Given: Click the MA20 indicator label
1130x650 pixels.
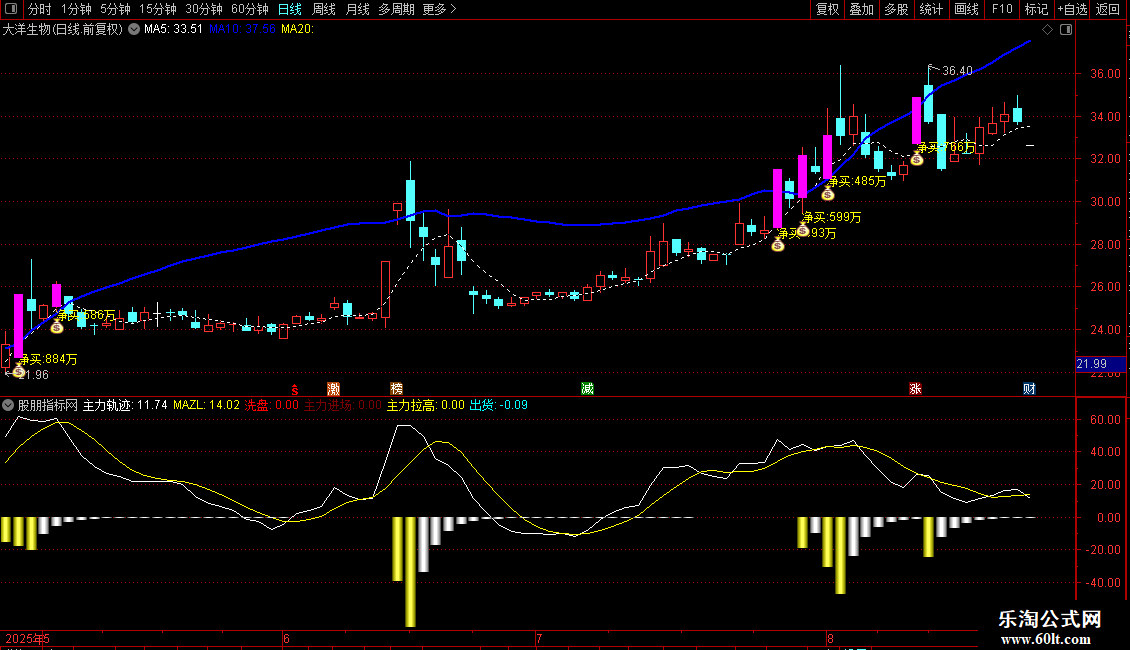Looking at the screenshot, I should click(x=297, y=30).
